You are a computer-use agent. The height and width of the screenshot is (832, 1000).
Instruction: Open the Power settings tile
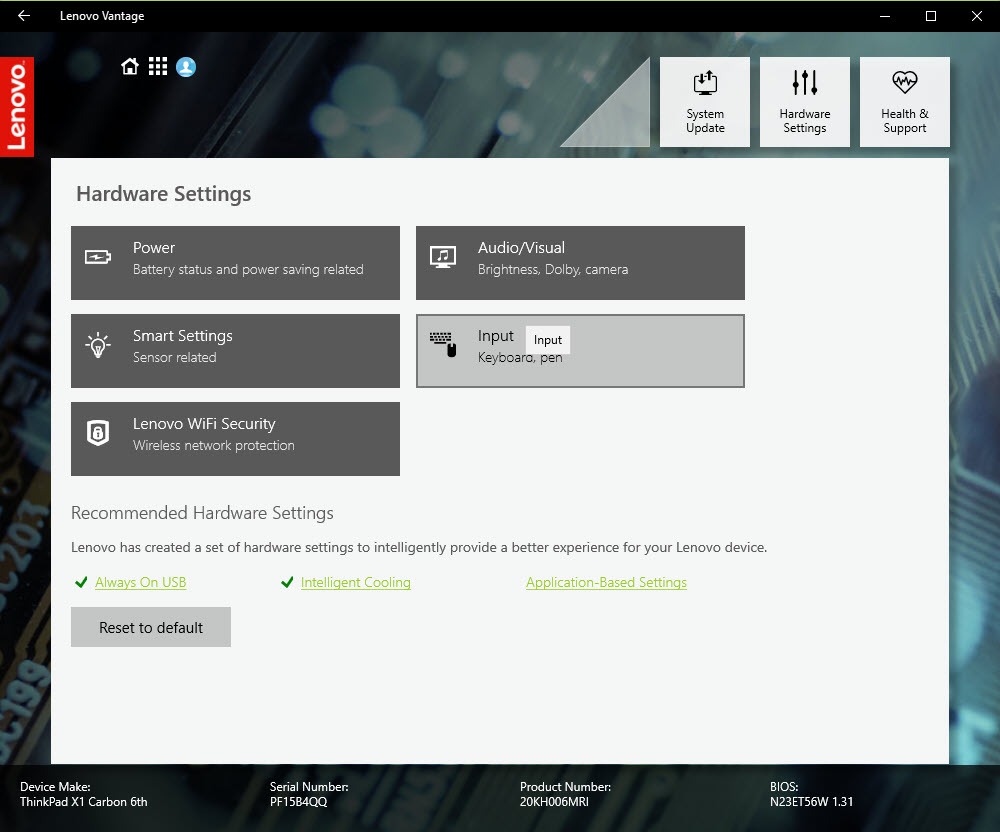click(235, 263)
